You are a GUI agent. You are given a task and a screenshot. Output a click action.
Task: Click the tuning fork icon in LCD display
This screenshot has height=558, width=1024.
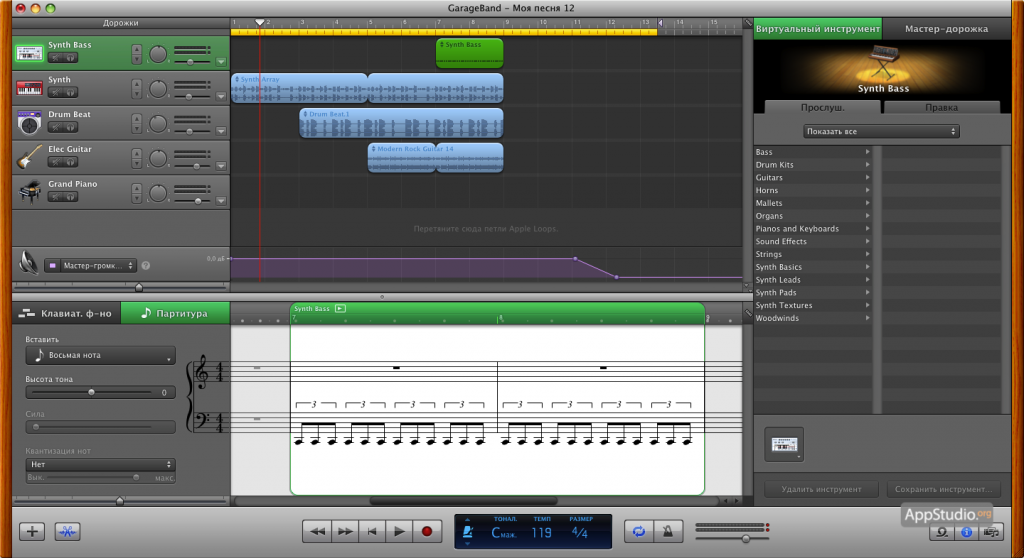tap(468, 532)
